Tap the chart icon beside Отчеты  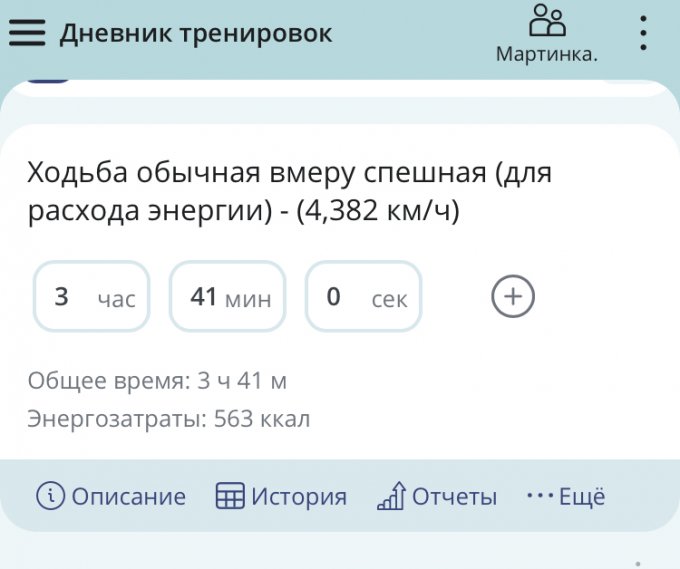[x=390, y=496]
